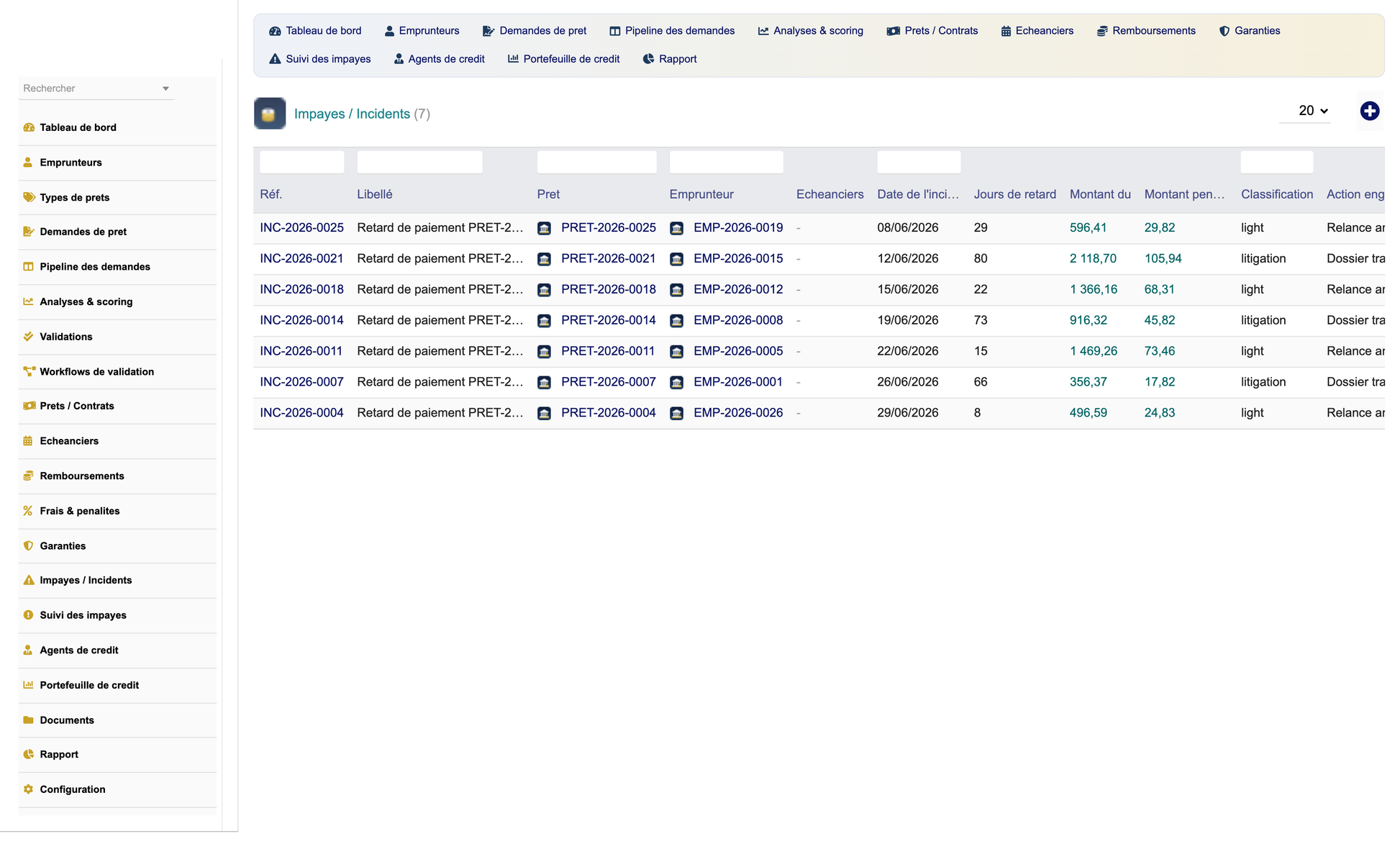
Task: Click the Impayes / Incidents page title
Action: (352, 114)
